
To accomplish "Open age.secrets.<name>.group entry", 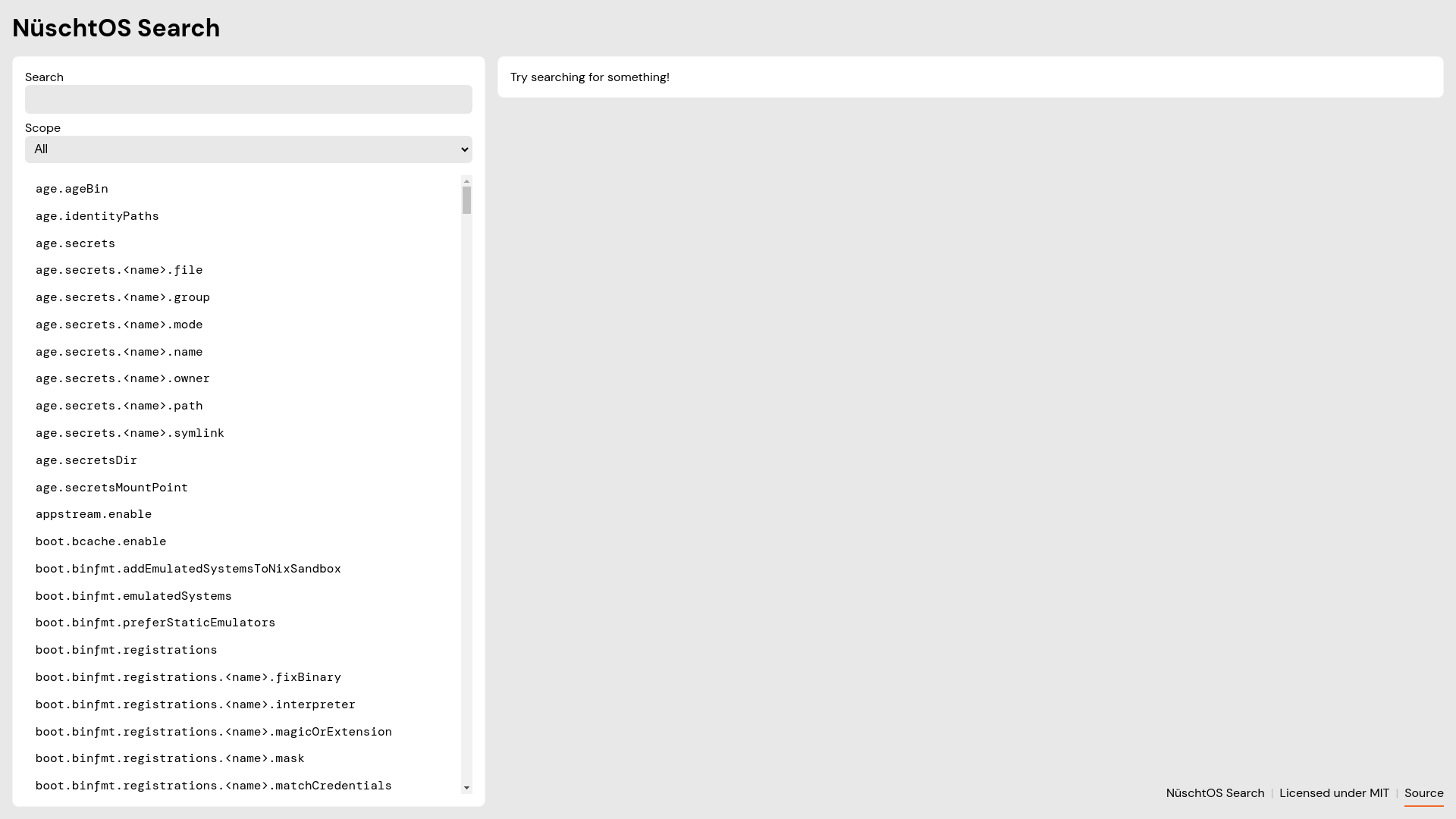I will click(243, 297).
